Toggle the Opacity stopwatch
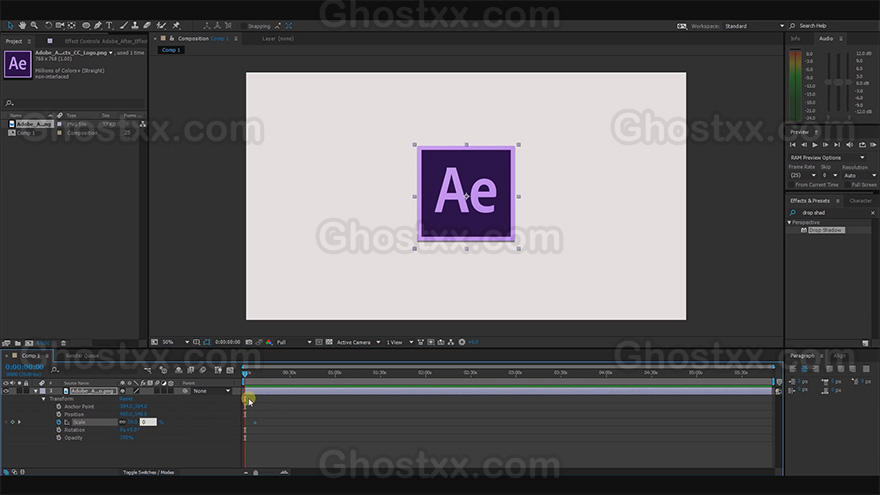 [x=58, y=438]
